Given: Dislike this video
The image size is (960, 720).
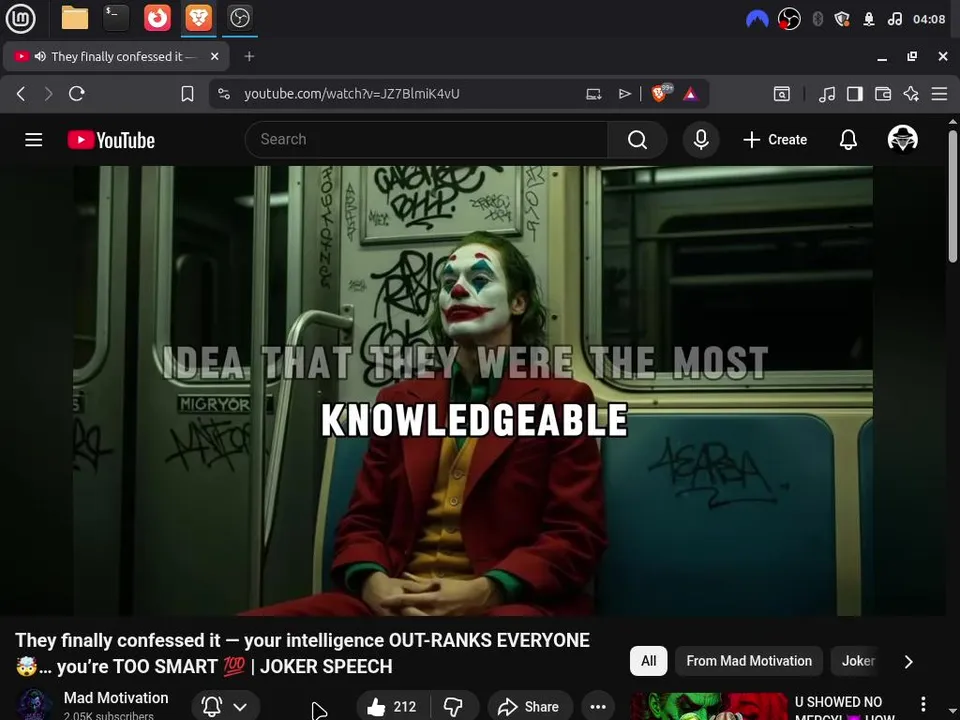Looking at the screenshot, I should [454, 707].
